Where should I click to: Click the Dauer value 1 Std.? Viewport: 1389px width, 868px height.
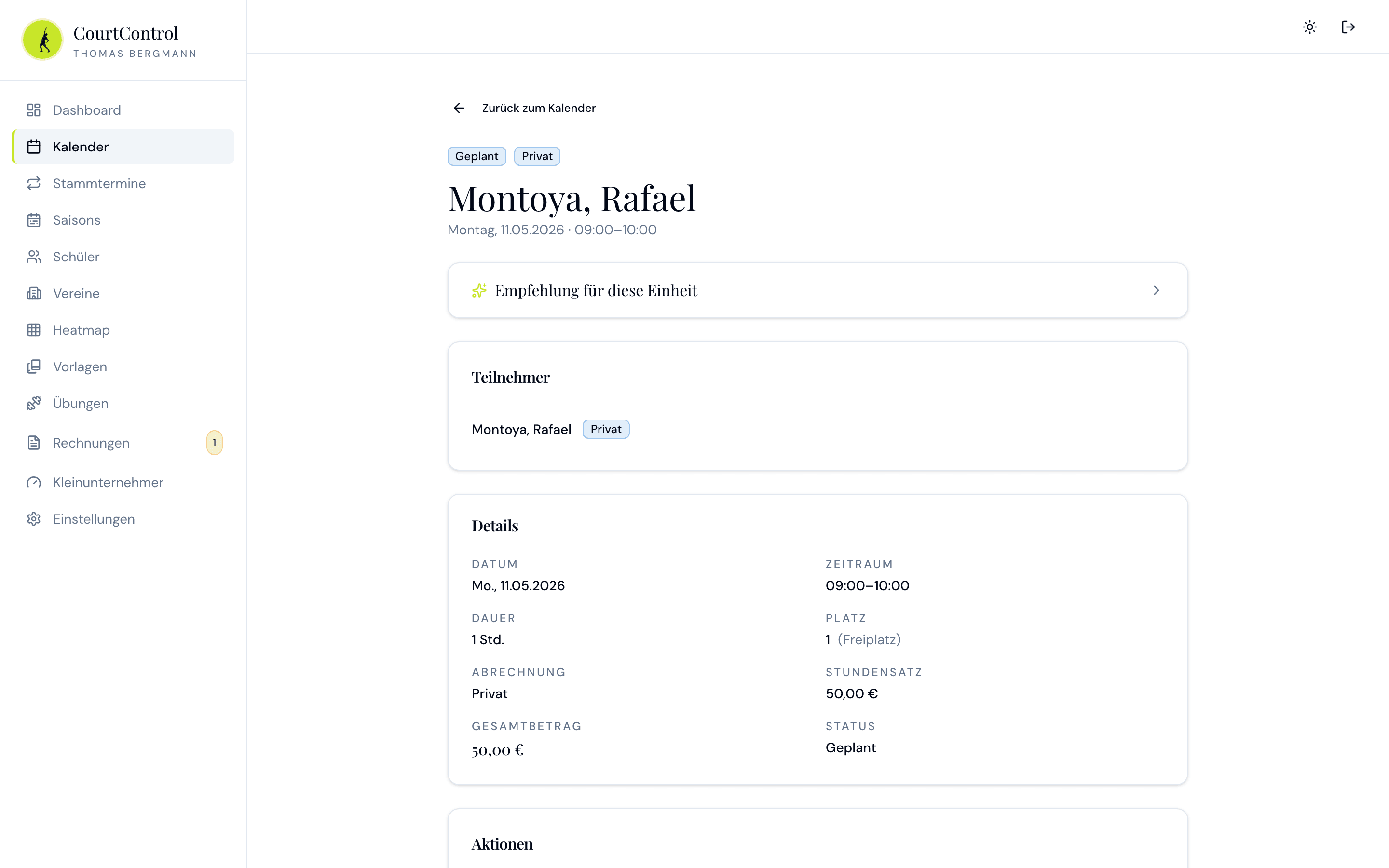click(x=488, y=639)
